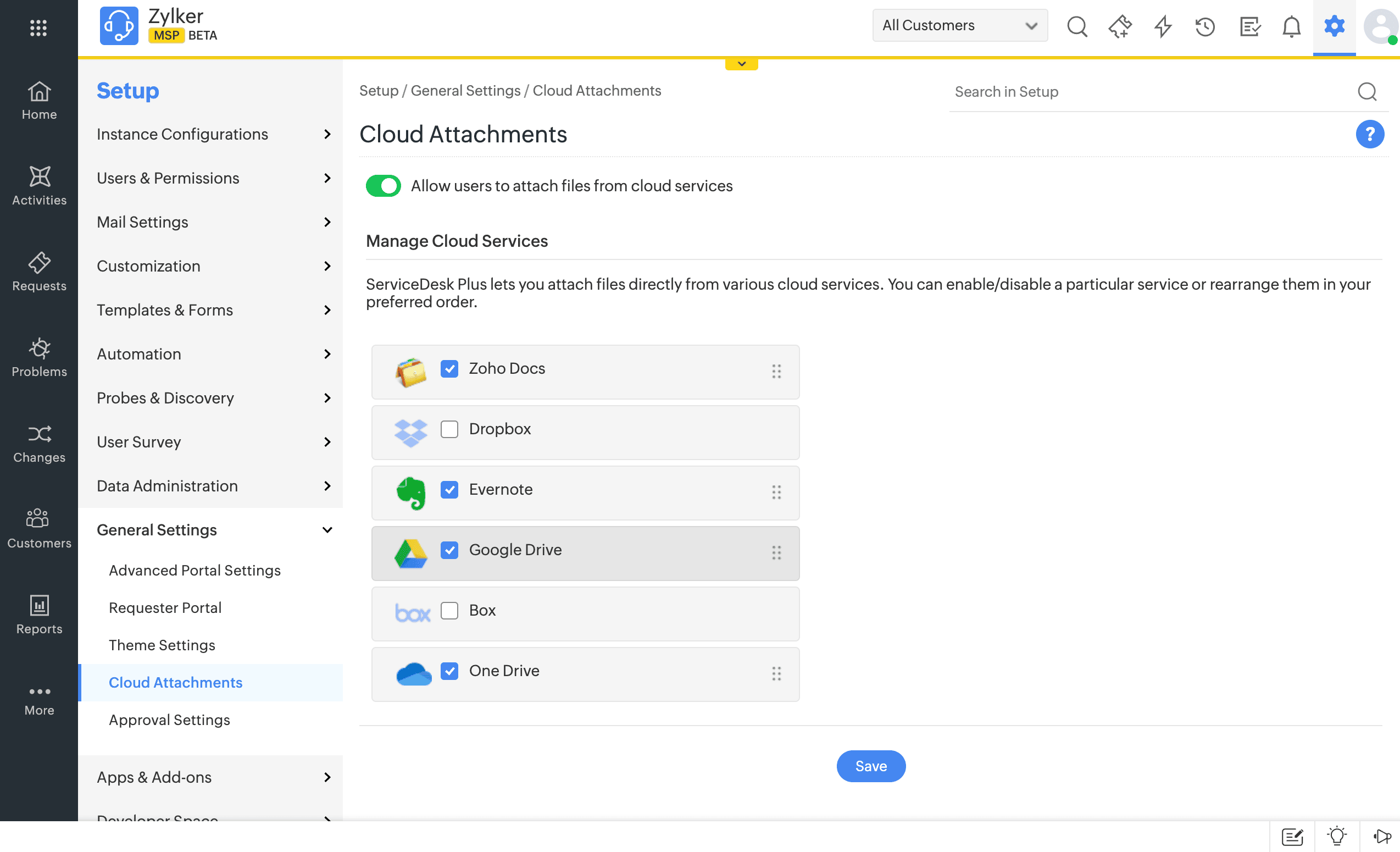Tick the Box service checkbox

(x=449, y=611)
